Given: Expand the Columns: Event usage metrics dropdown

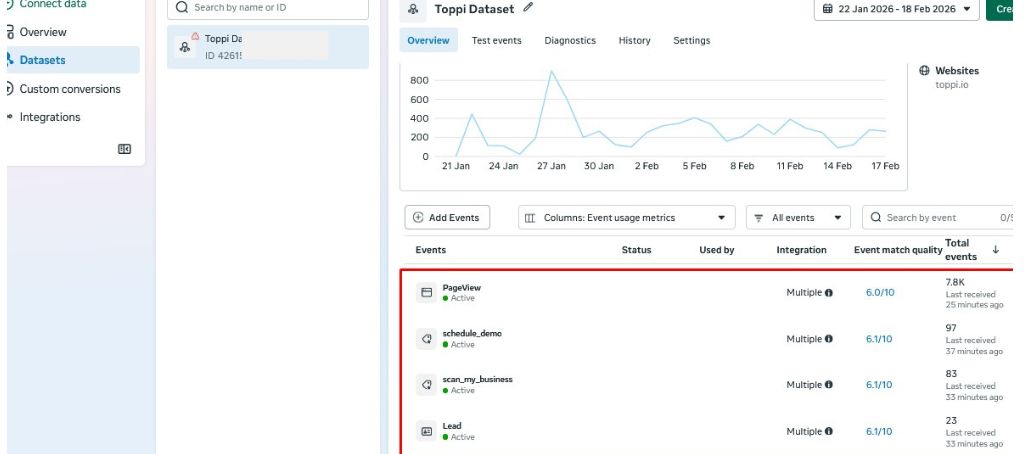Looking at the screenshot, I should (627, 218).
